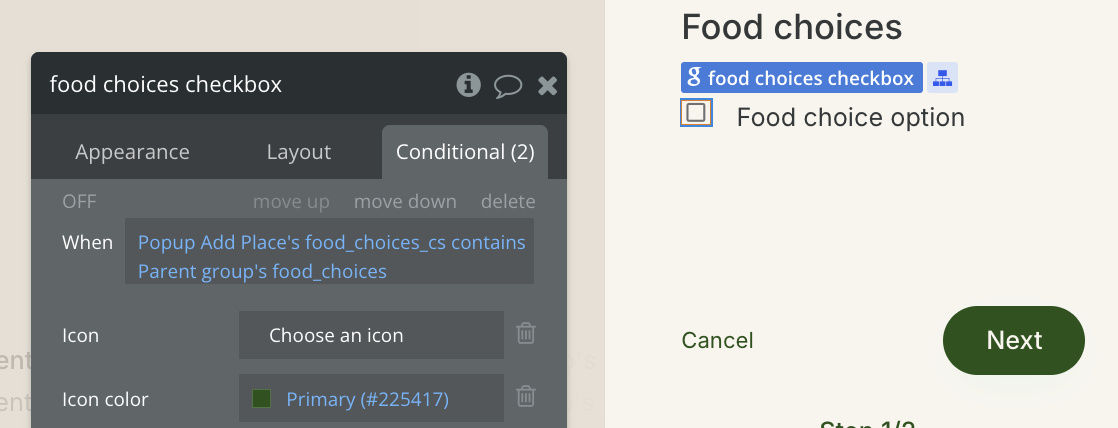1118x428 pixels.
Task: Open the comments speech bubble icon
Action: [x=508, y=86]
